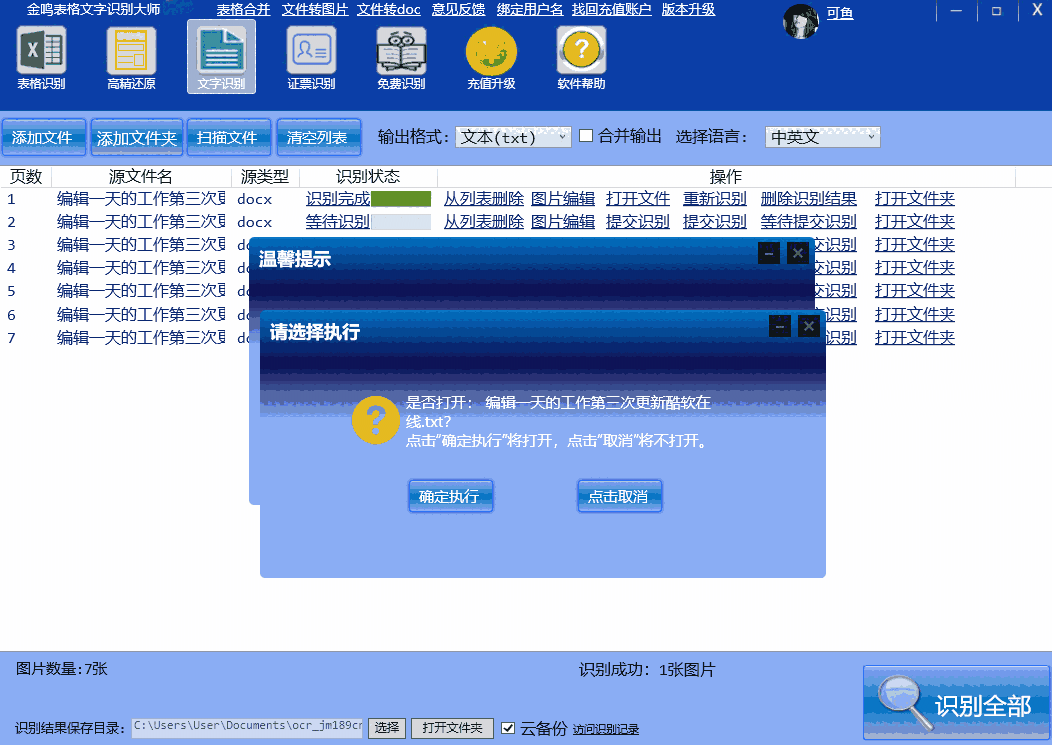This screenshot has height=745, width=1052.
Task: Disable the 云备份 checkbox
Action: point(509,728)
